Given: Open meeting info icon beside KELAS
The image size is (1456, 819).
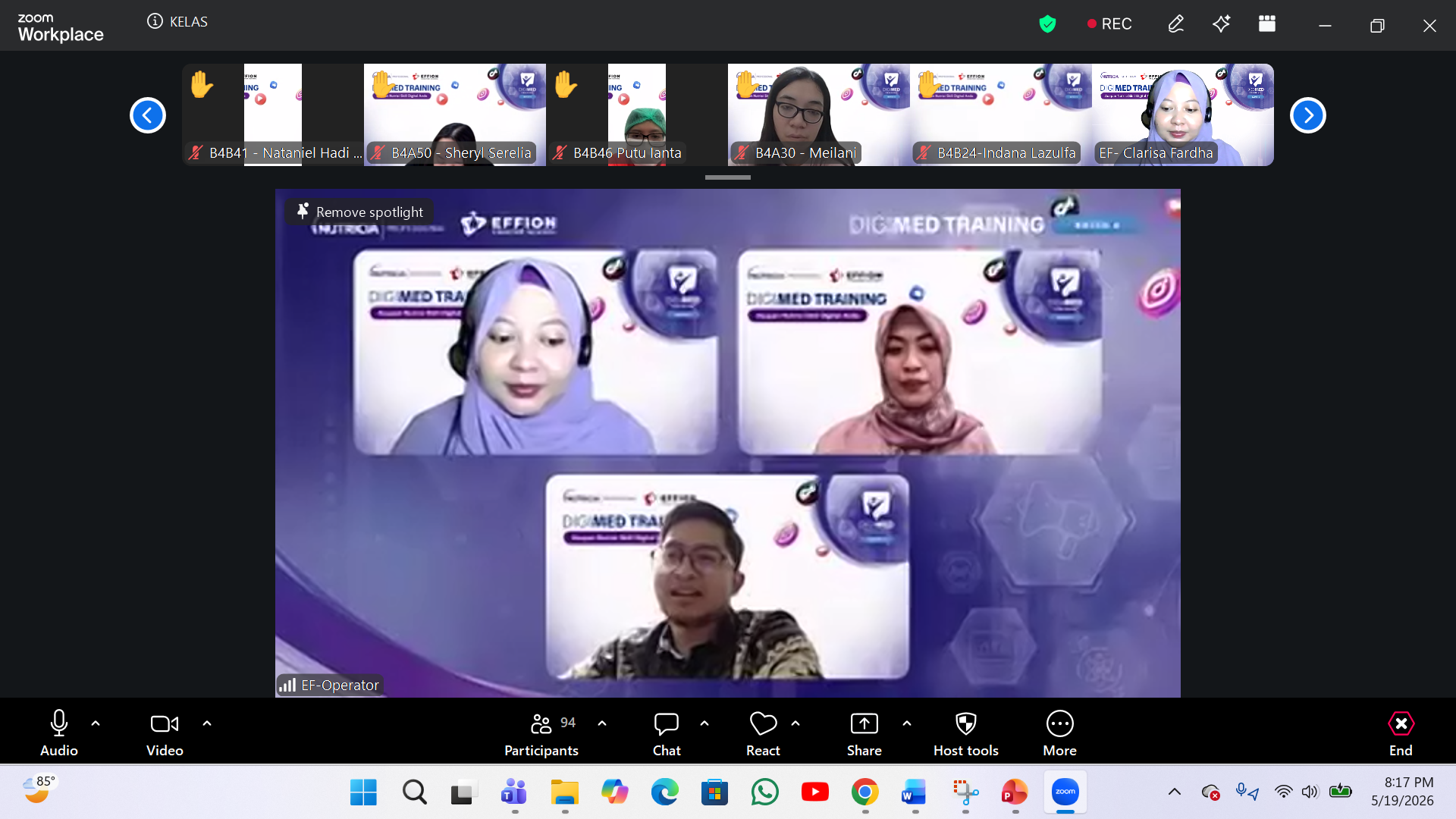Looking at the screenshot, I should pos(155,21).
